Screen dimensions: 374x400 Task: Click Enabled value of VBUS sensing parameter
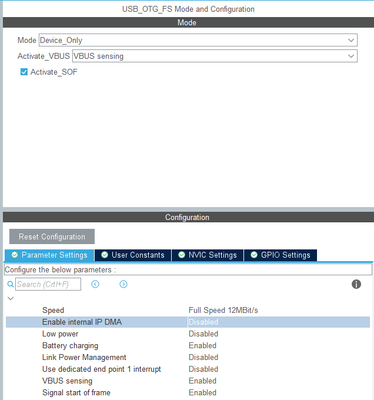click(203, 381)
